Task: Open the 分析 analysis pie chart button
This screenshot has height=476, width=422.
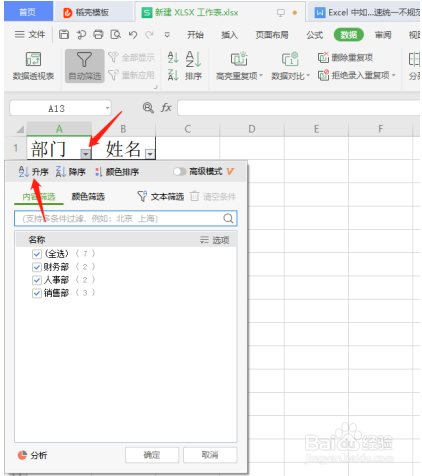Action: click(32, 455)
